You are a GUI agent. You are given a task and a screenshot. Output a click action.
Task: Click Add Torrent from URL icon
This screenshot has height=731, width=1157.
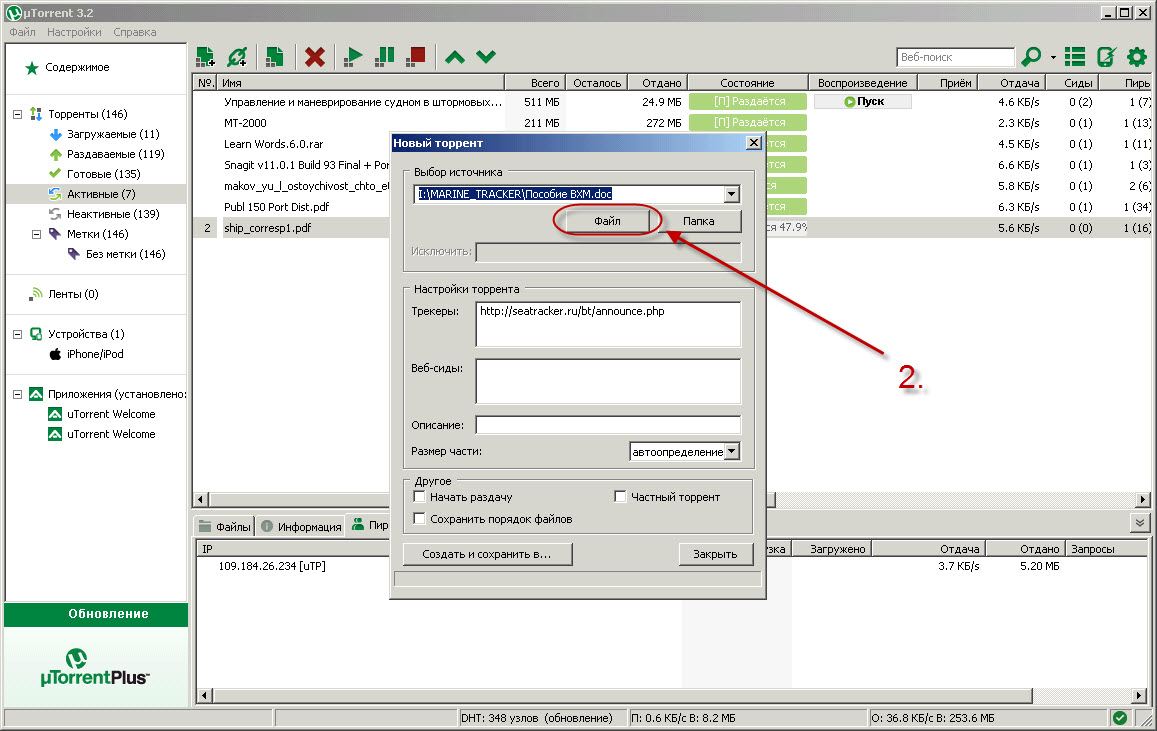click(237, 57)
